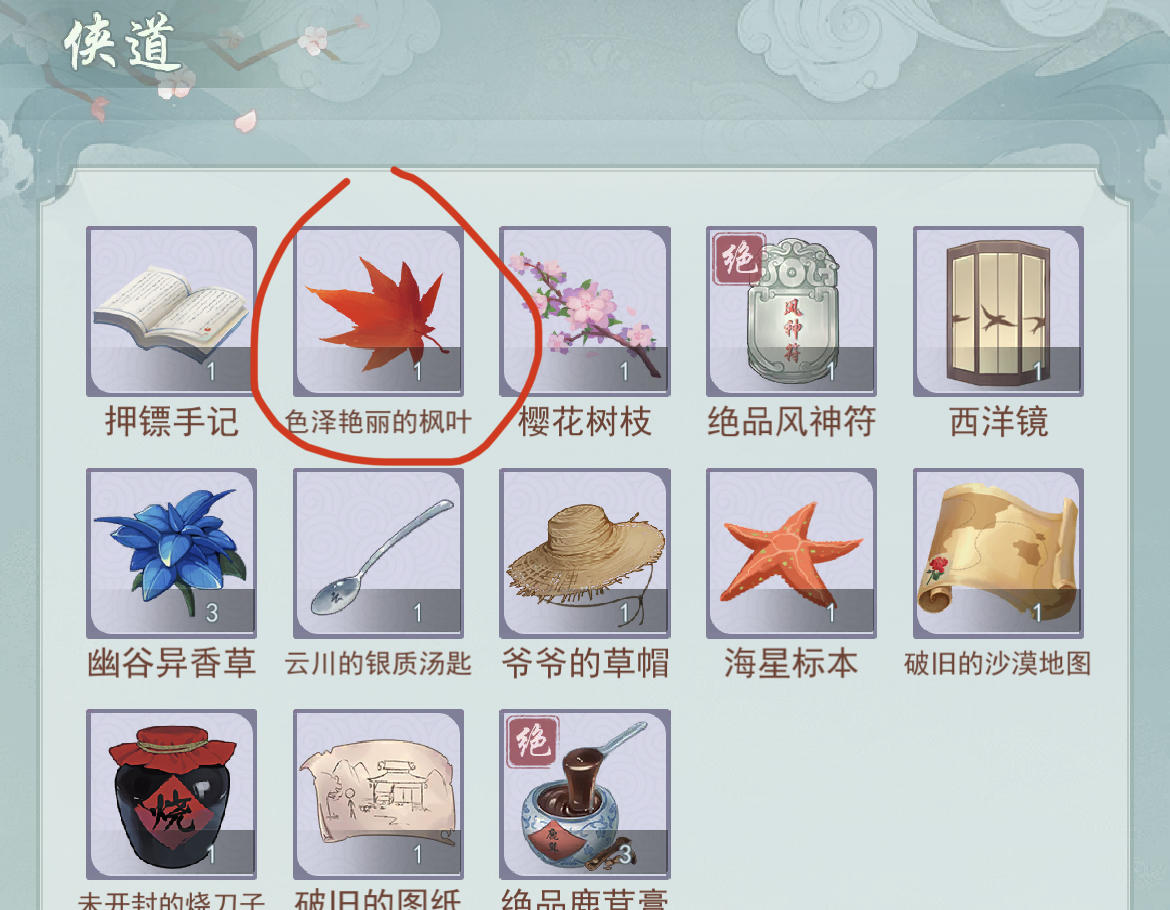Pick the 破旧的图纸 sketch blueprint item

[x=378, y=794]
